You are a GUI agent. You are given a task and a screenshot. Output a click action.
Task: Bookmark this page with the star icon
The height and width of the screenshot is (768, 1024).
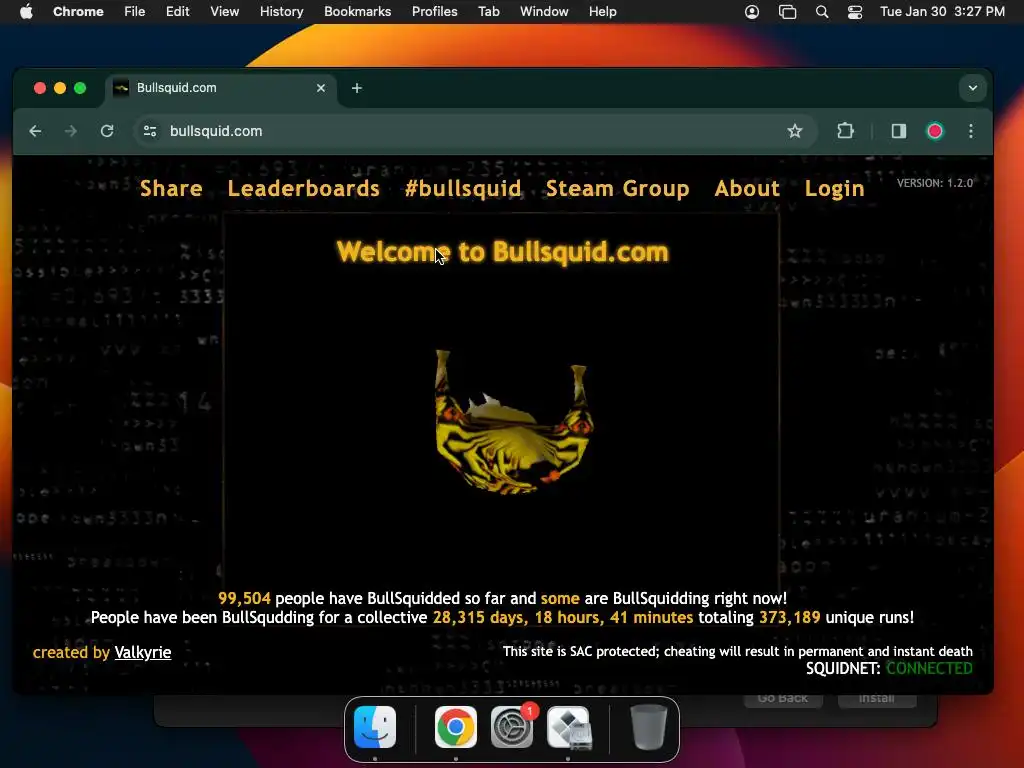click(794, 131)
